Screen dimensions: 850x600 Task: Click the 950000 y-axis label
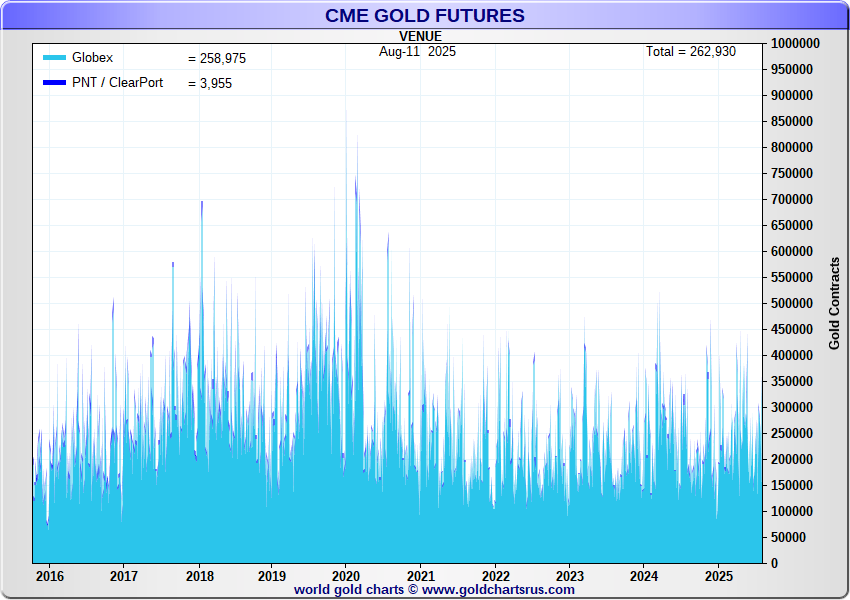point(792,69)
